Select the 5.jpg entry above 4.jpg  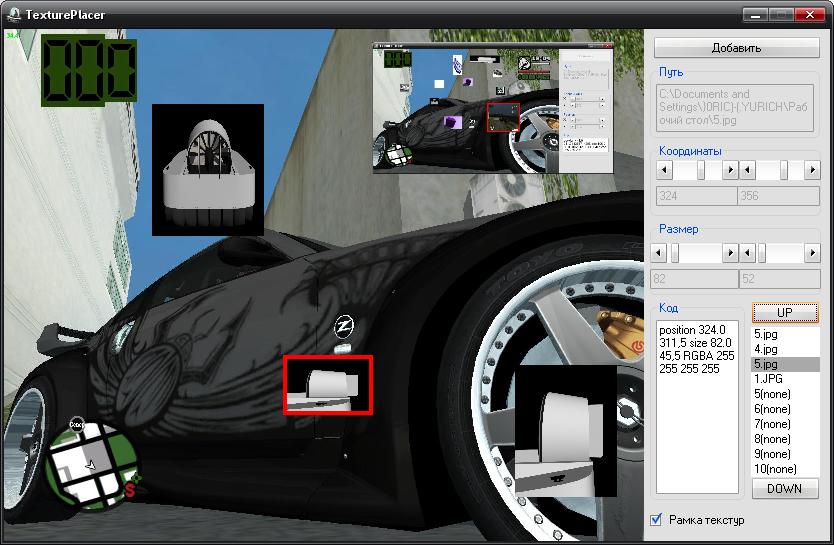(785, 334)
